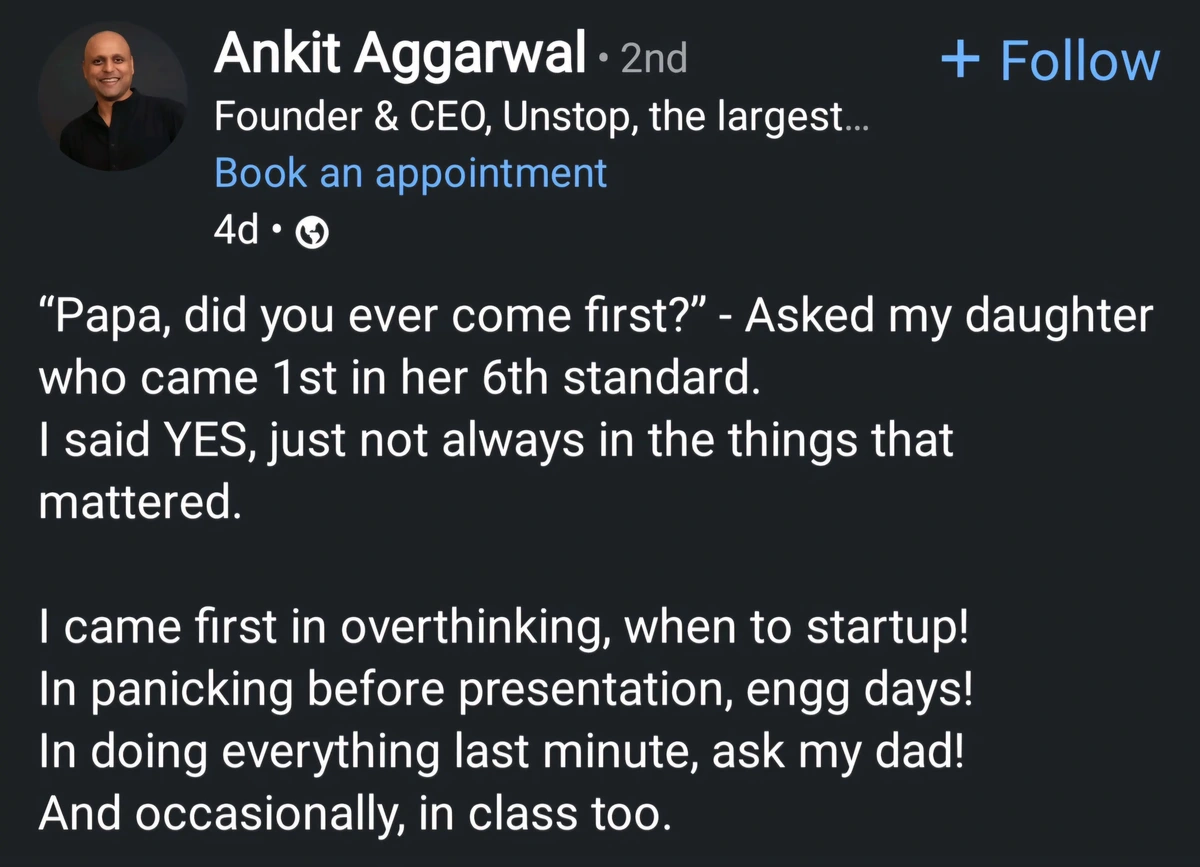Click the Follow label text

click(x=1078, y=59)
